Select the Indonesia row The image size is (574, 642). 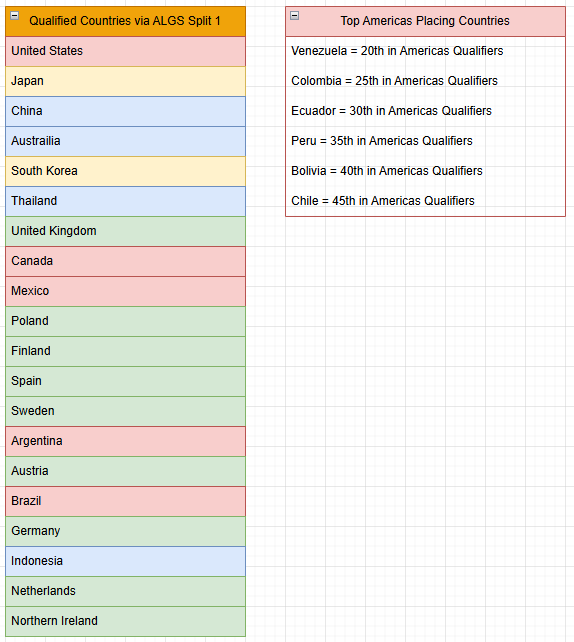125,561
